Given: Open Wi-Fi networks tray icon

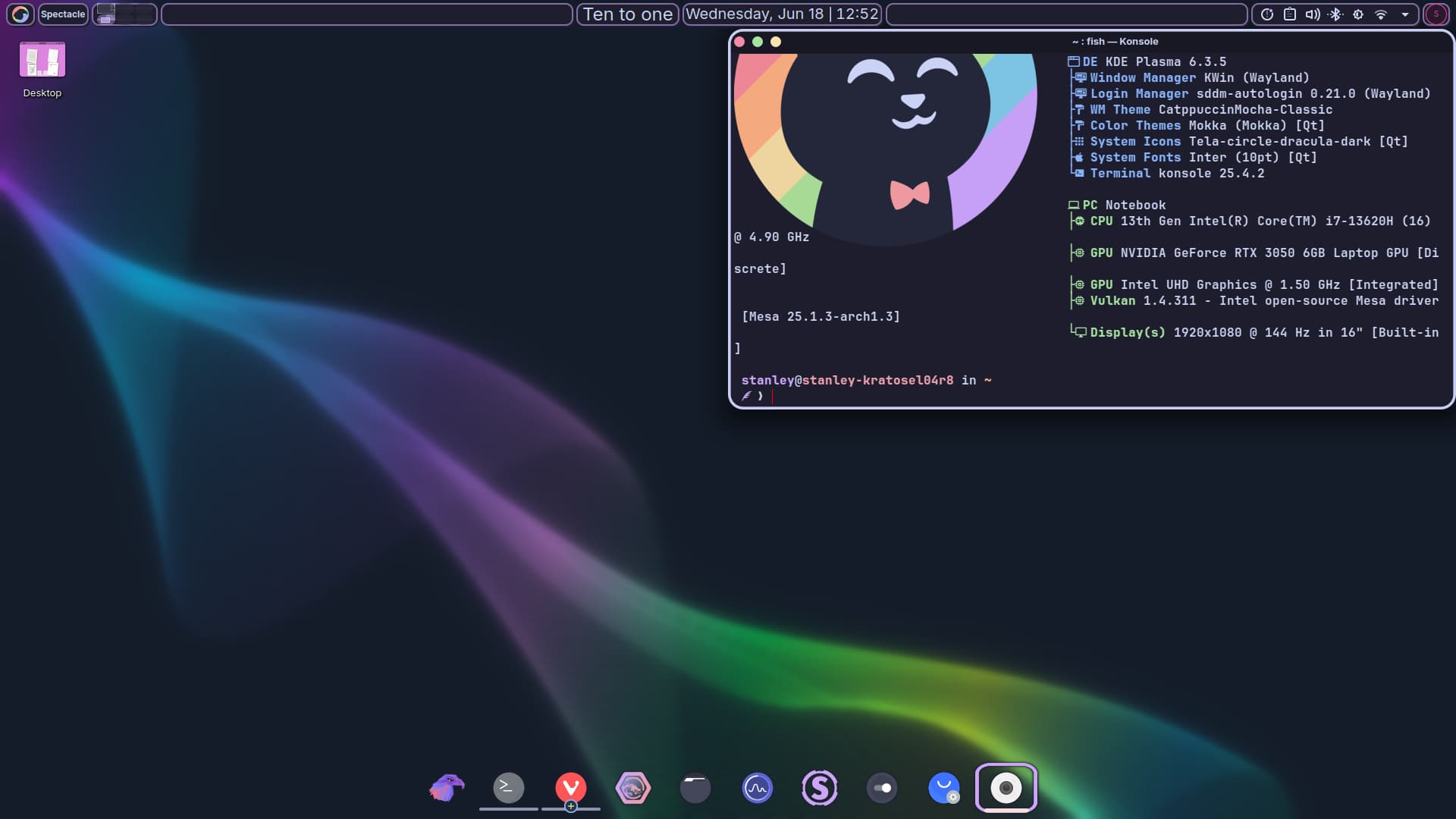Looking at the screenshot, I should tap(1381, 14).
